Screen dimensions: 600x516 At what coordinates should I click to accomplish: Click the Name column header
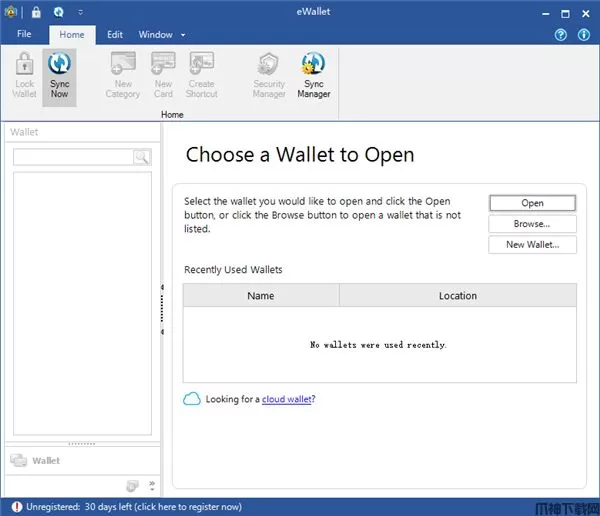(260, 295)
